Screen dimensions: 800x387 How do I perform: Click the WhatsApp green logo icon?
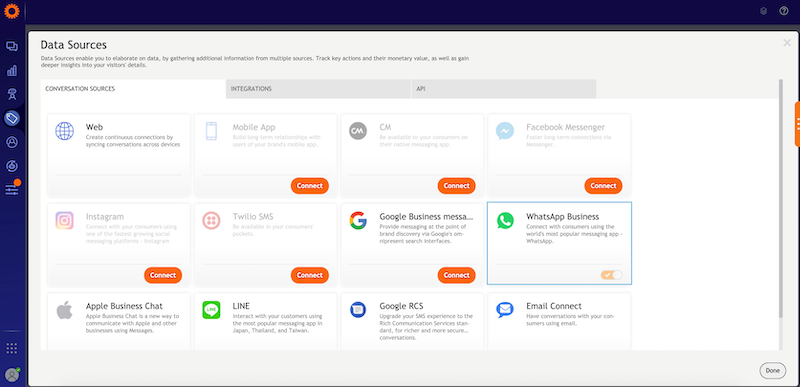coord(505,221)
